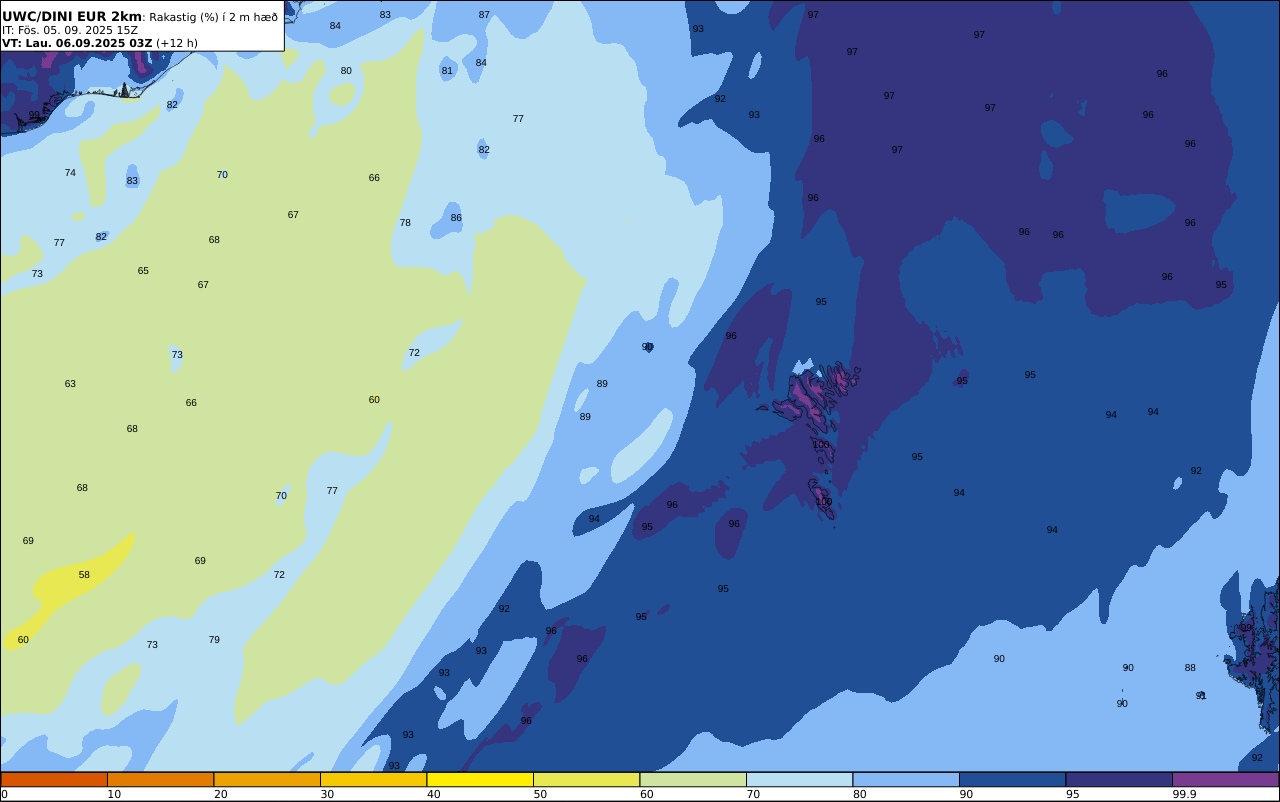Click the parameter text 'Rakastig (%) í 2 m hæð'
Image resolution: width=1280 pixels, height=802 pixels.
click(x=214, y=17)
